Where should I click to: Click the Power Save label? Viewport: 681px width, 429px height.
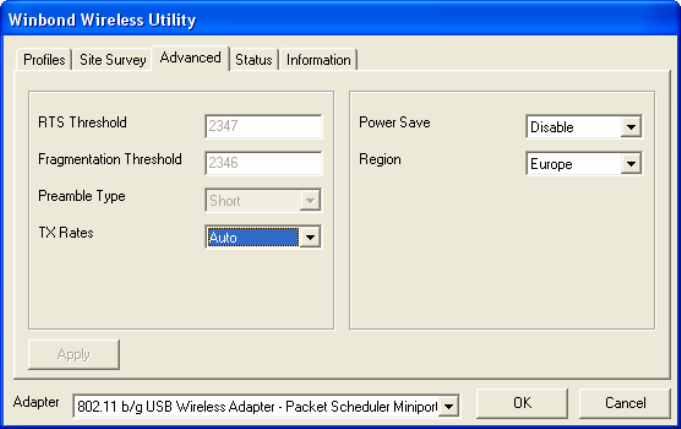(394, 122)
